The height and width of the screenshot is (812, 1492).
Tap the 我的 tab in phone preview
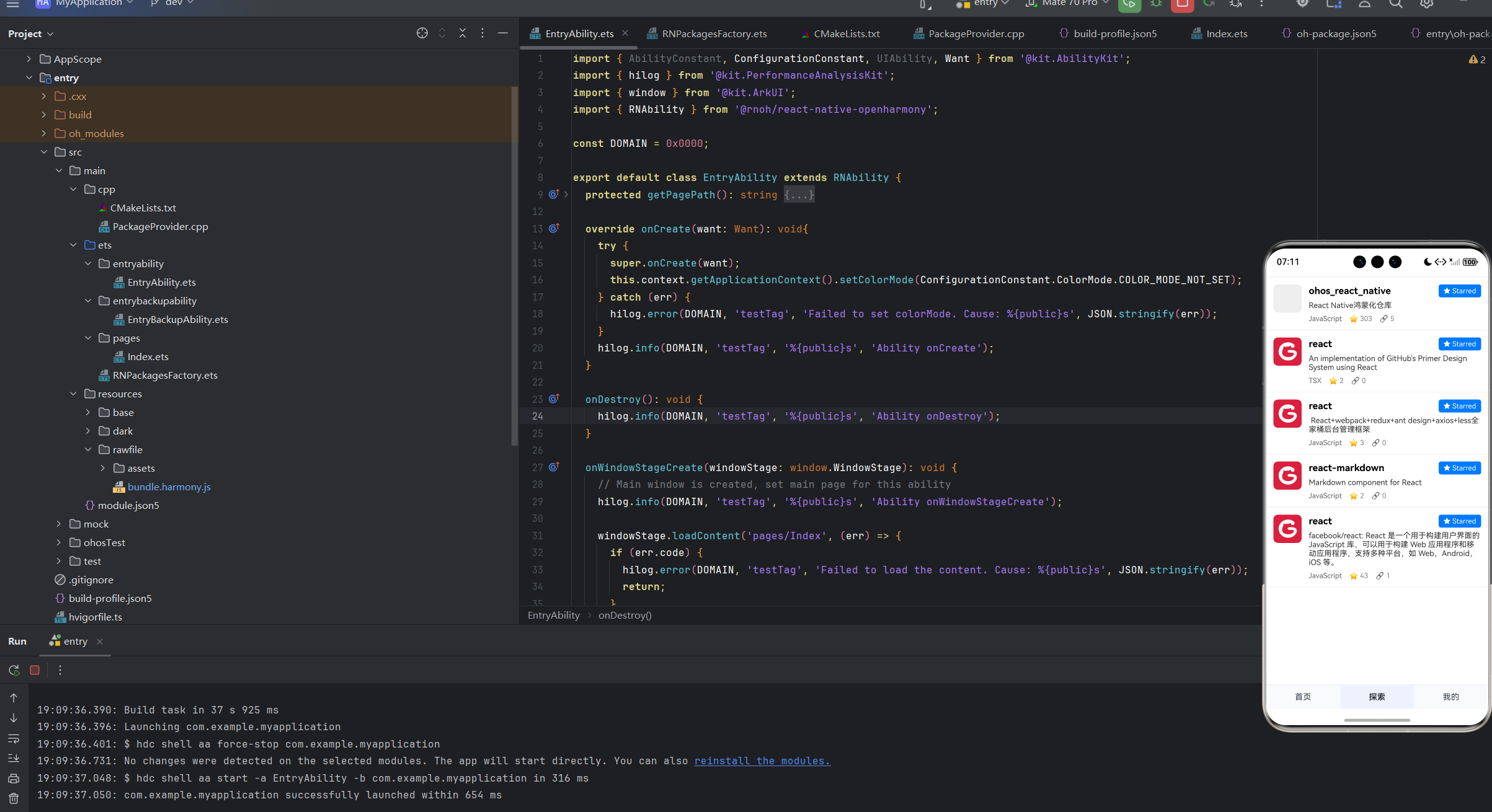[1450, 697]
